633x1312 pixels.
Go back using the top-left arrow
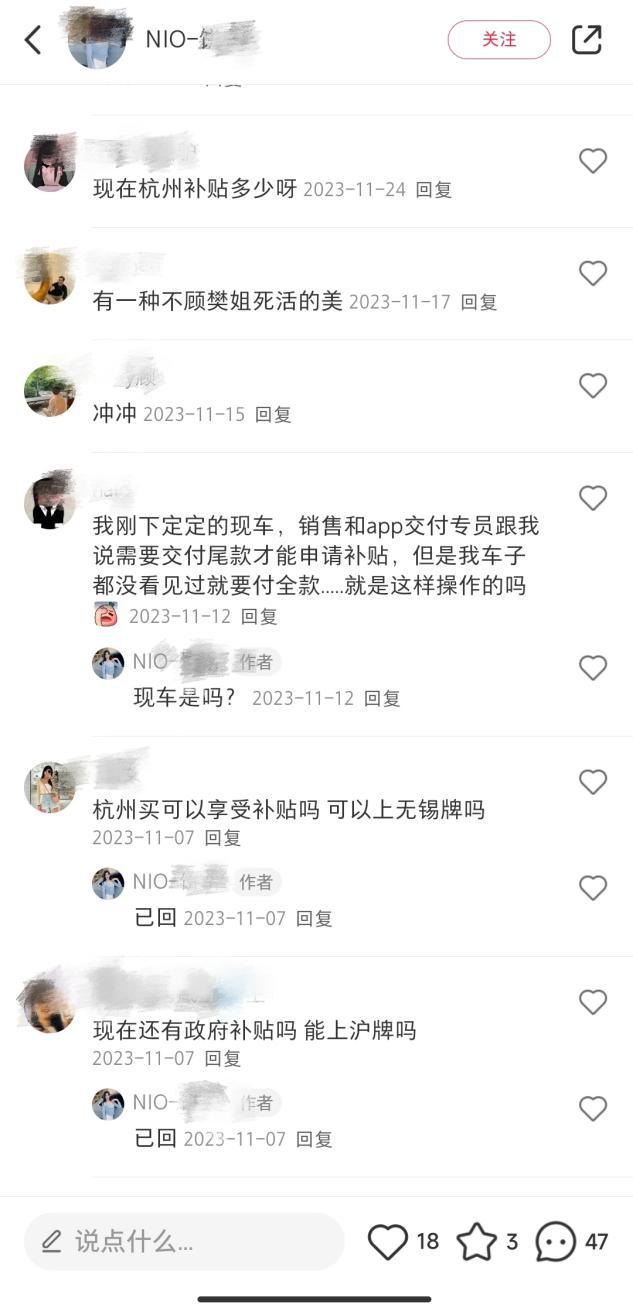[x=33, y=40]
